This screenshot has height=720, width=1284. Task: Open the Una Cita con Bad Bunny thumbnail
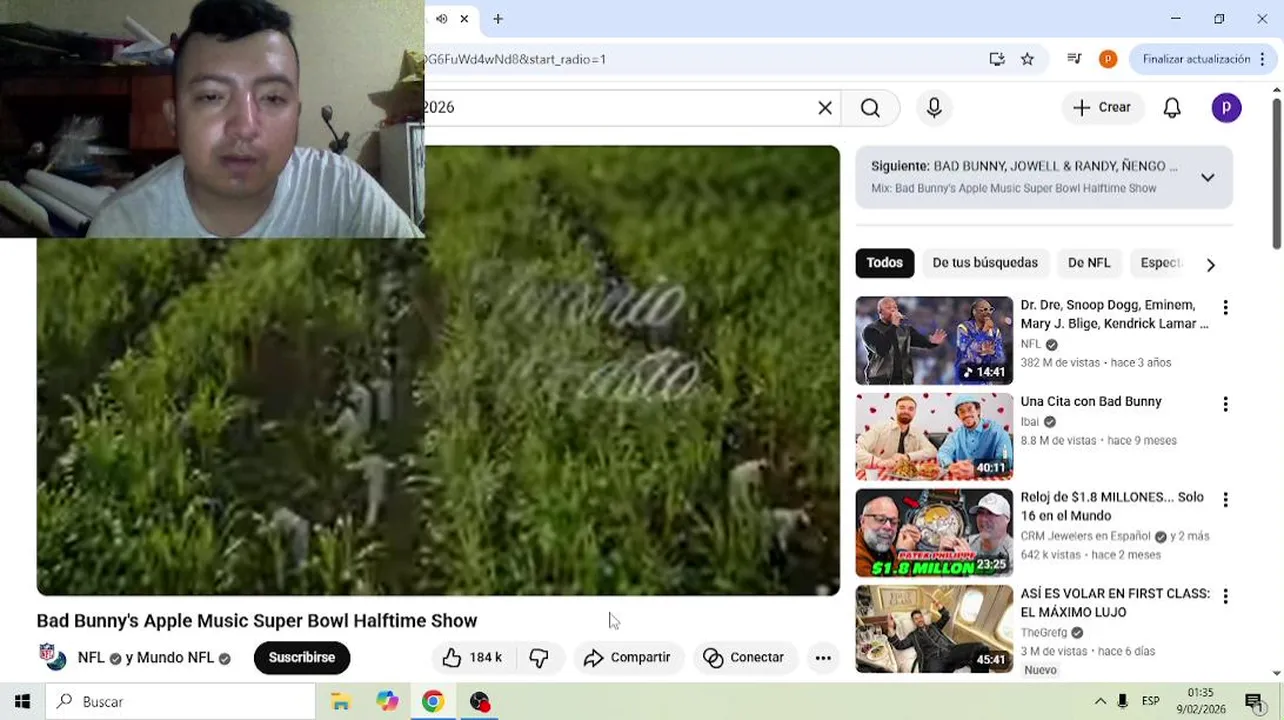[934, 437]
